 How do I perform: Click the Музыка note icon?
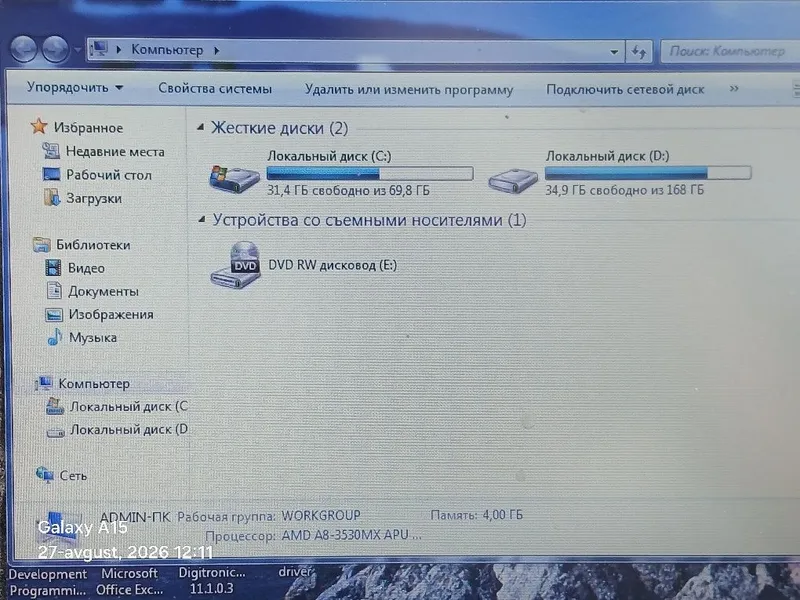pos(54,337)
